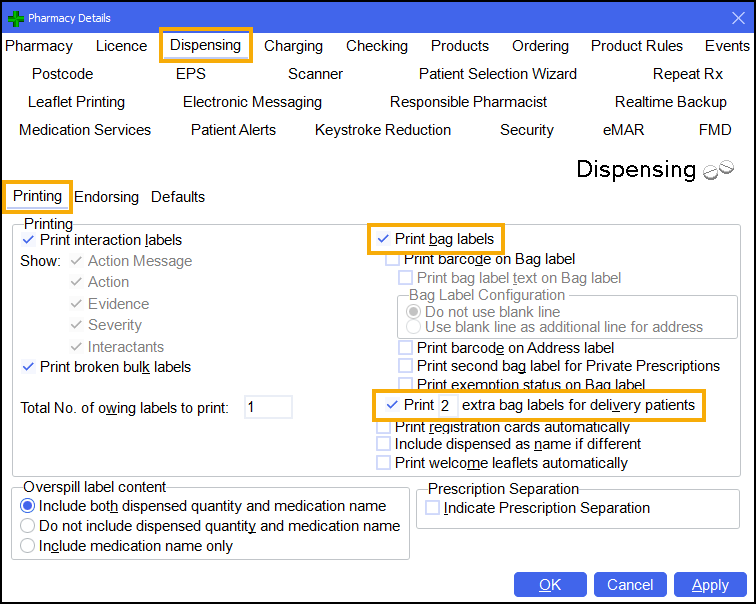756x604 pixels.
Task: Click Apply to save settings
Action: (x=710, y=585)
